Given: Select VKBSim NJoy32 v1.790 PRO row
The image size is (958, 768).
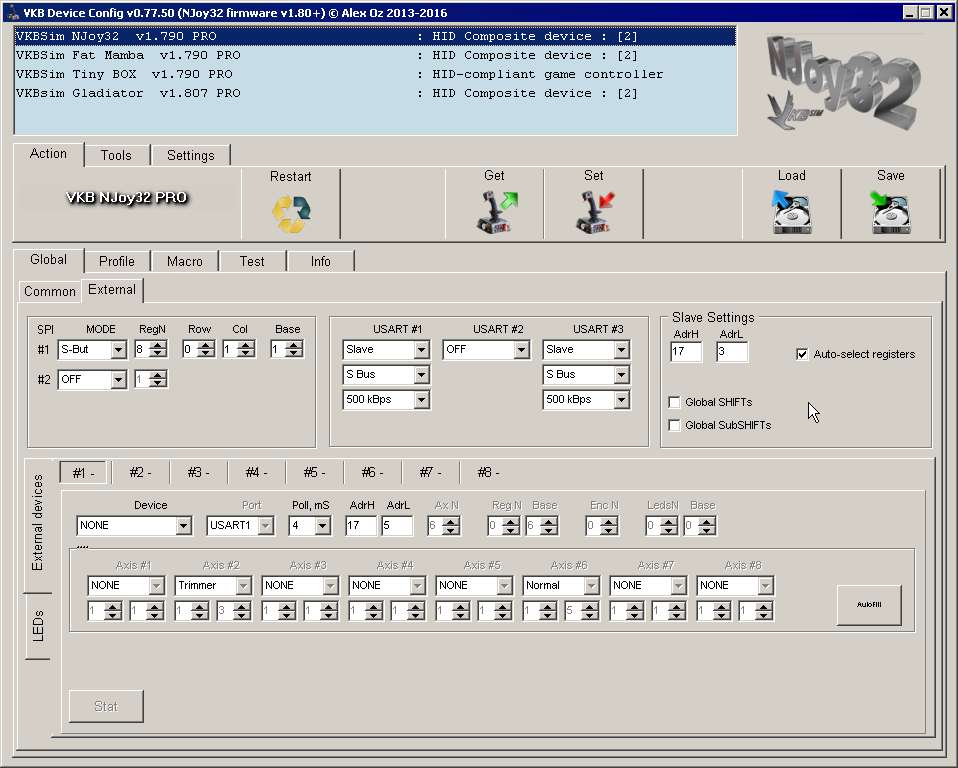Looking at the screenshot, I should [375, 37].
